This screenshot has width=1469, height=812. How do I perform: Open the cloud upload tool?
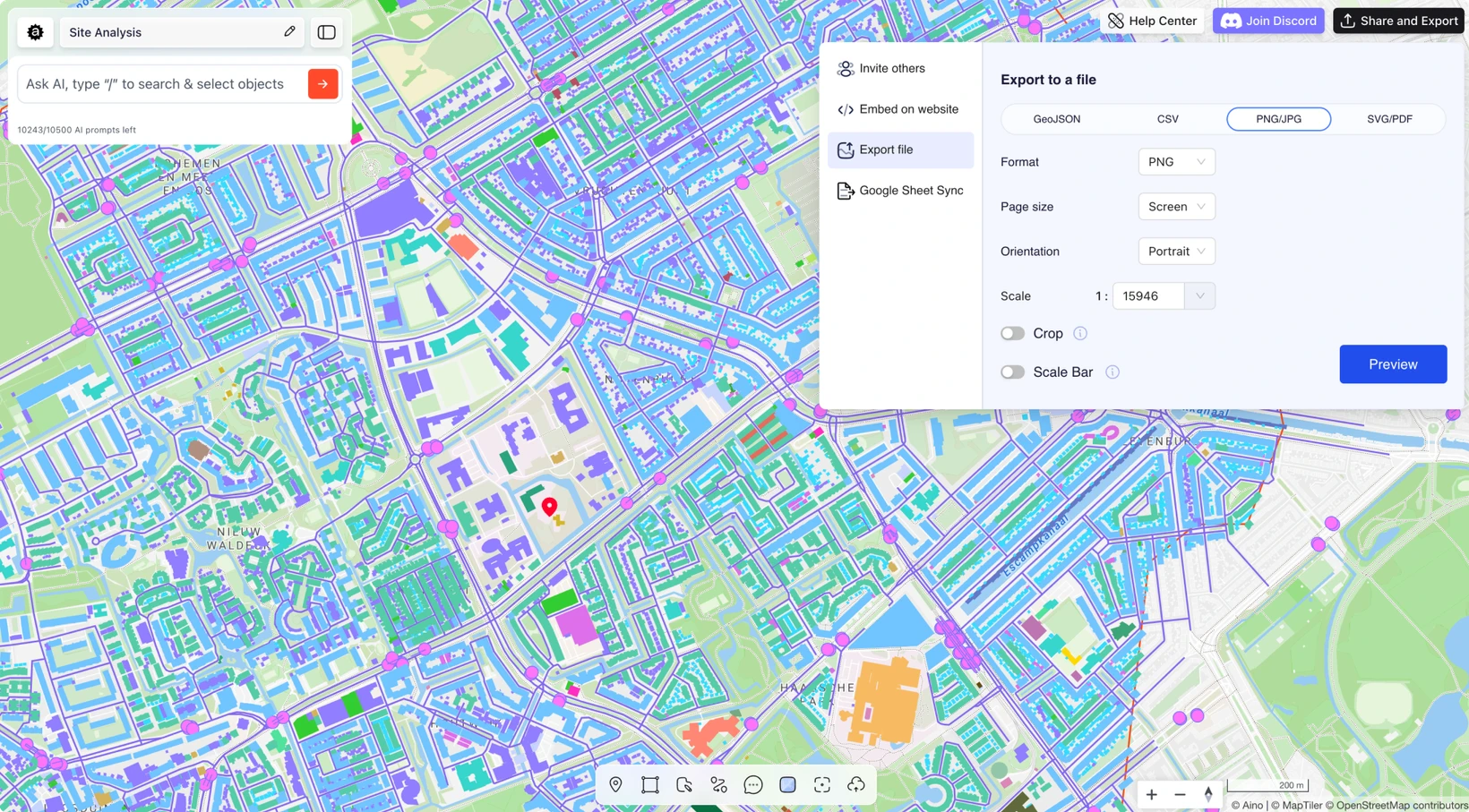click(856, 785)
